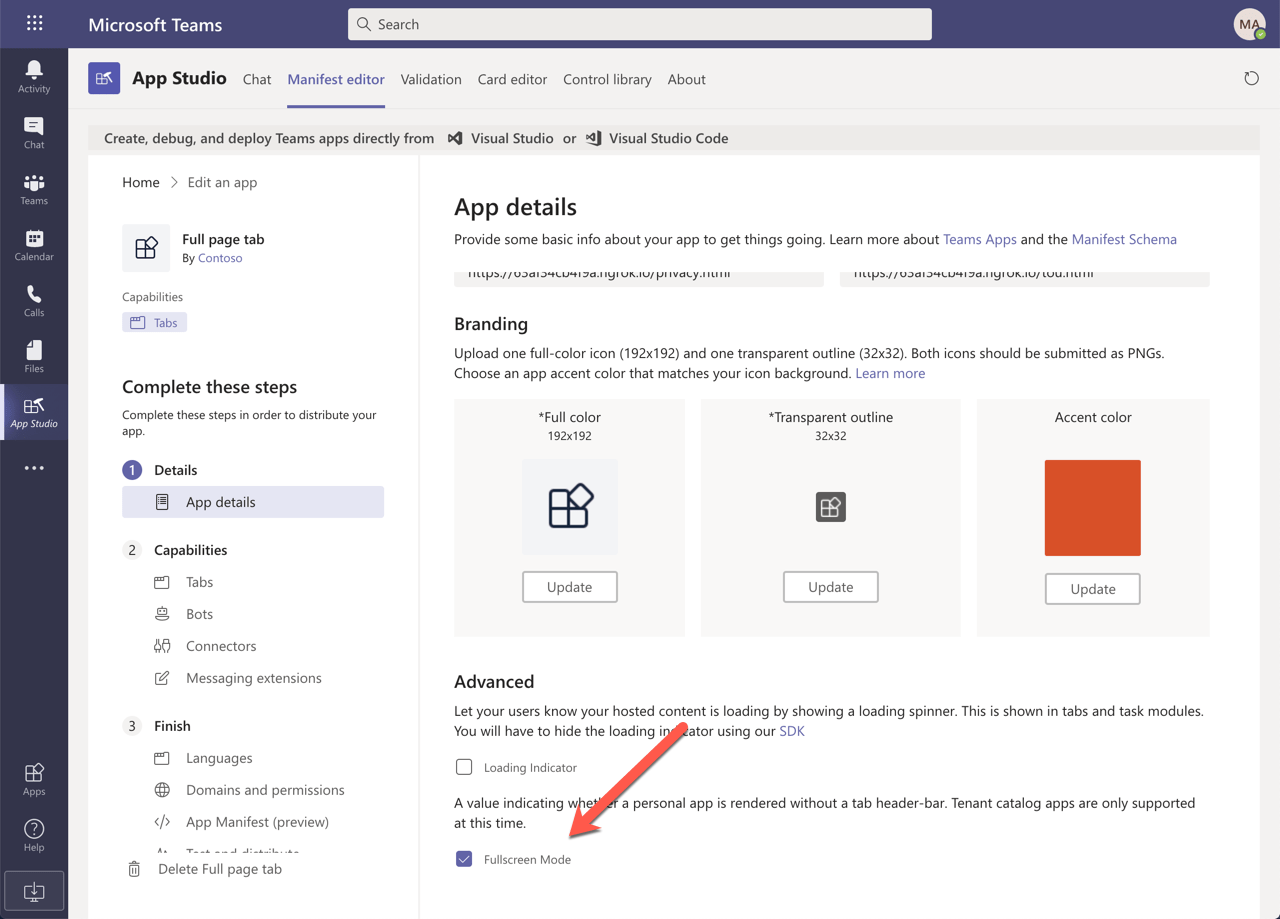Click Update under Full color icon

[x=570, y=587]
